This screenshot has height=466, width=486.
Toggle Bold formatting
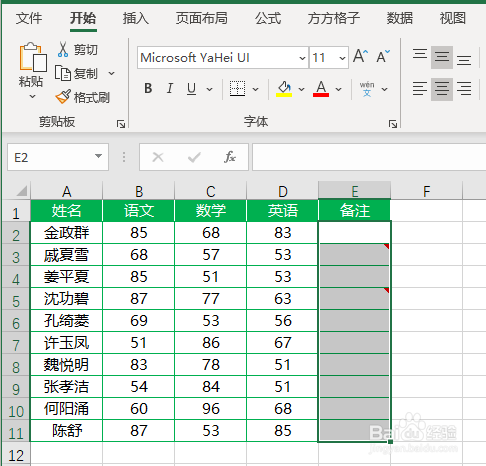tap(148, 89)
